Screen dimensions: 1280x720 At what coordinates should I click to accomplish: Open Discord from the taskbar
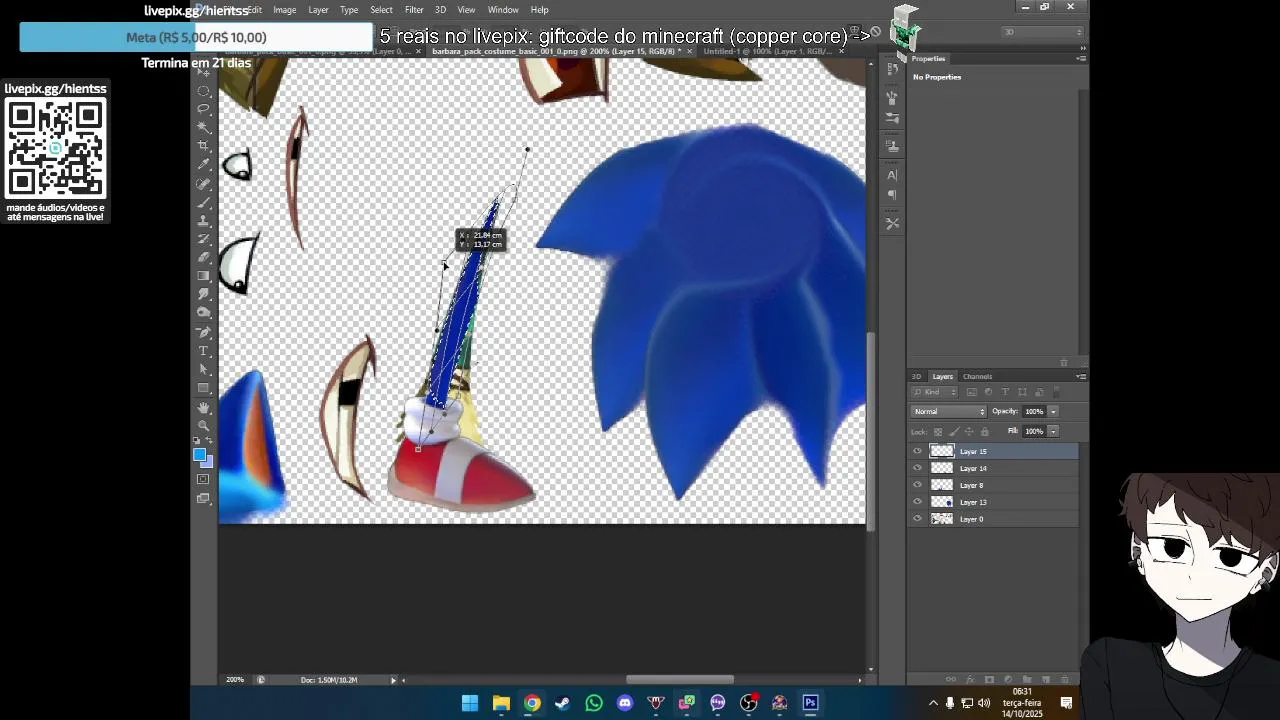(x=625, y=703)
